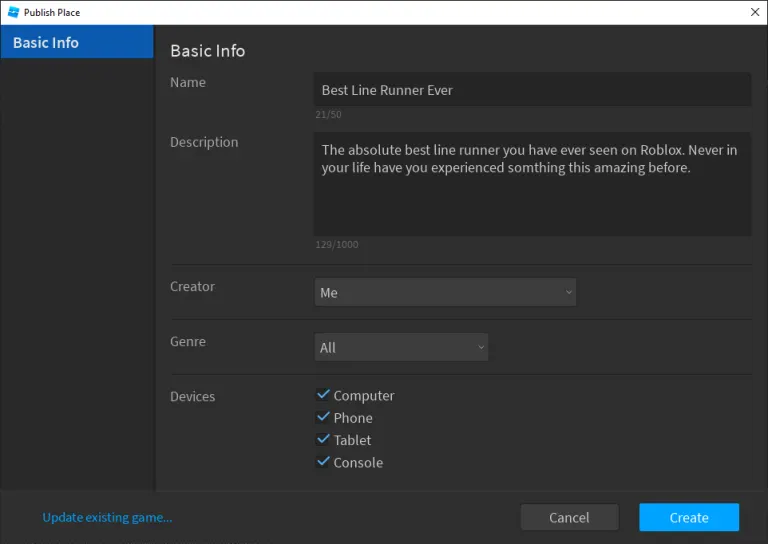Close the Publish Place dialog
The height and width of the screenshot is (544, 768).
[x=755, y=12]
